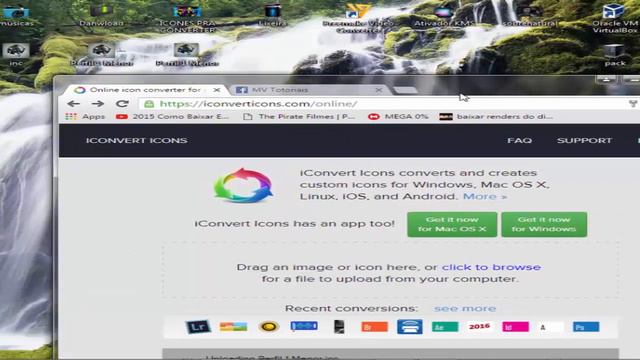This screenshot has width=640, height=360.
Task: Click the iconverticons.com address bar
Action: [380, 104]
